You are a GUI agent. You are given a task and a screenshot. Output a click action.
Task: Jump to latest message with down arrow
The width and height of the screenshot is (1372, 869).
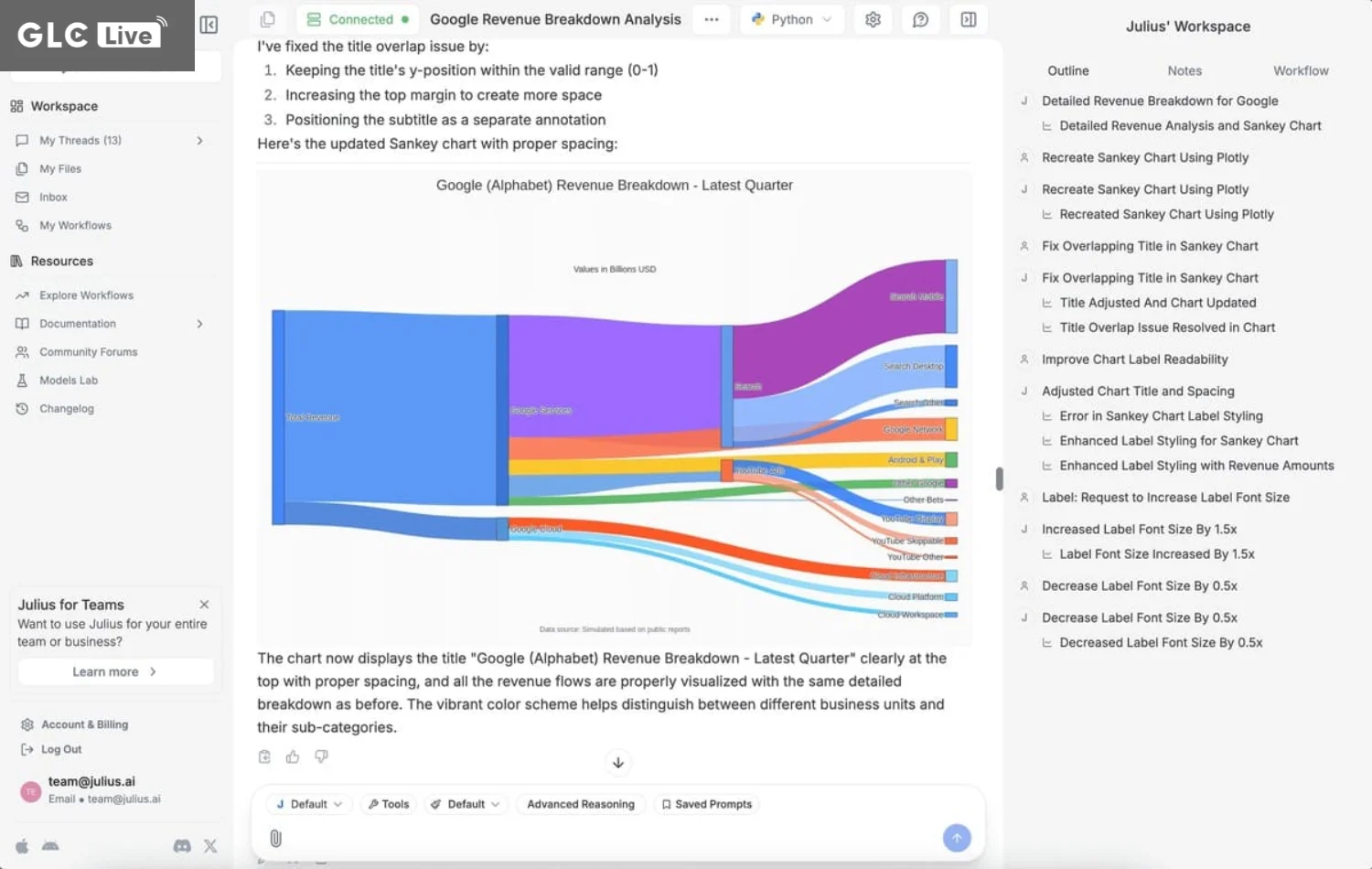coord(618,762)
